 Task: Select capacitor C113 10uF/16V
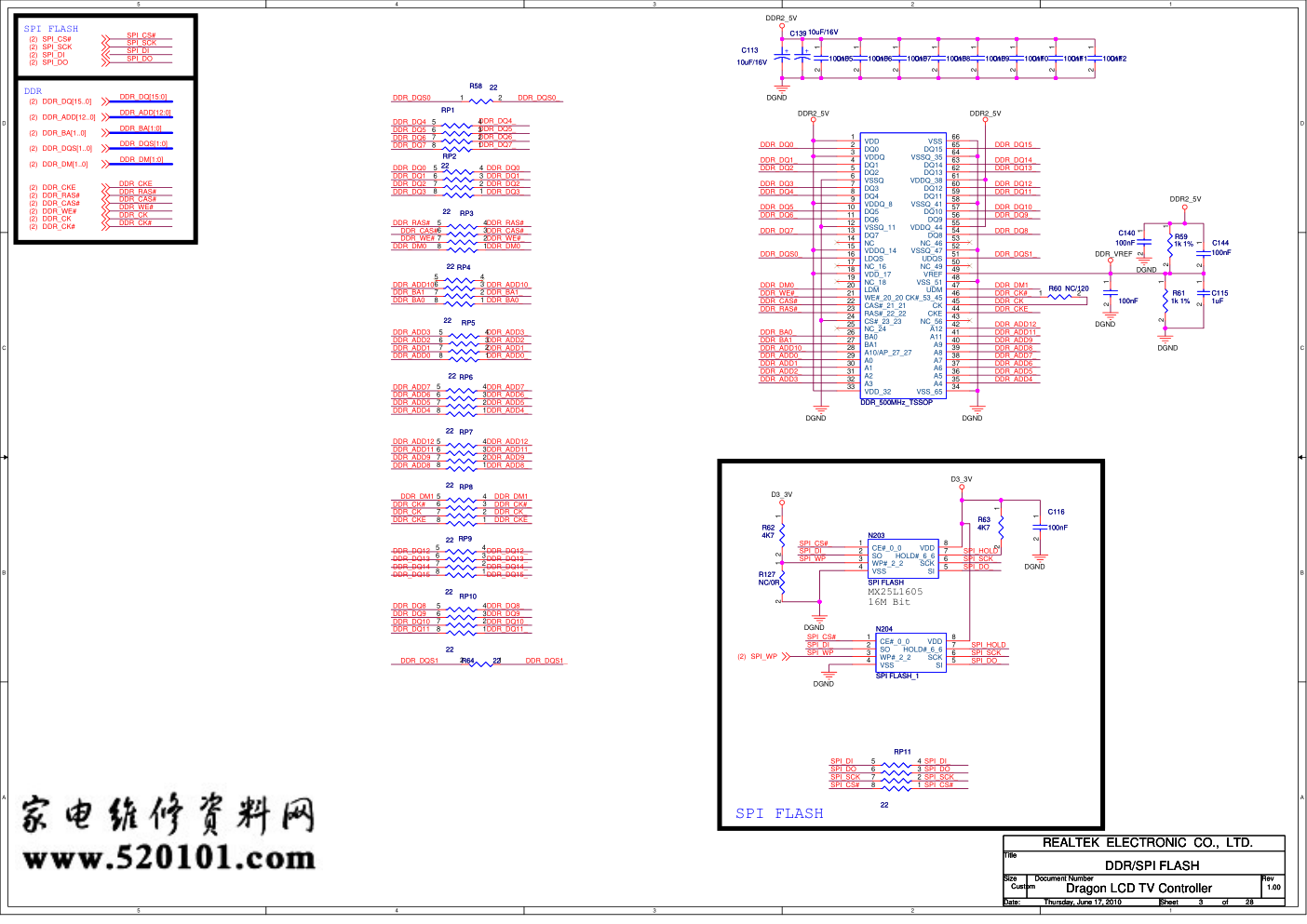[x=782, y=56]
